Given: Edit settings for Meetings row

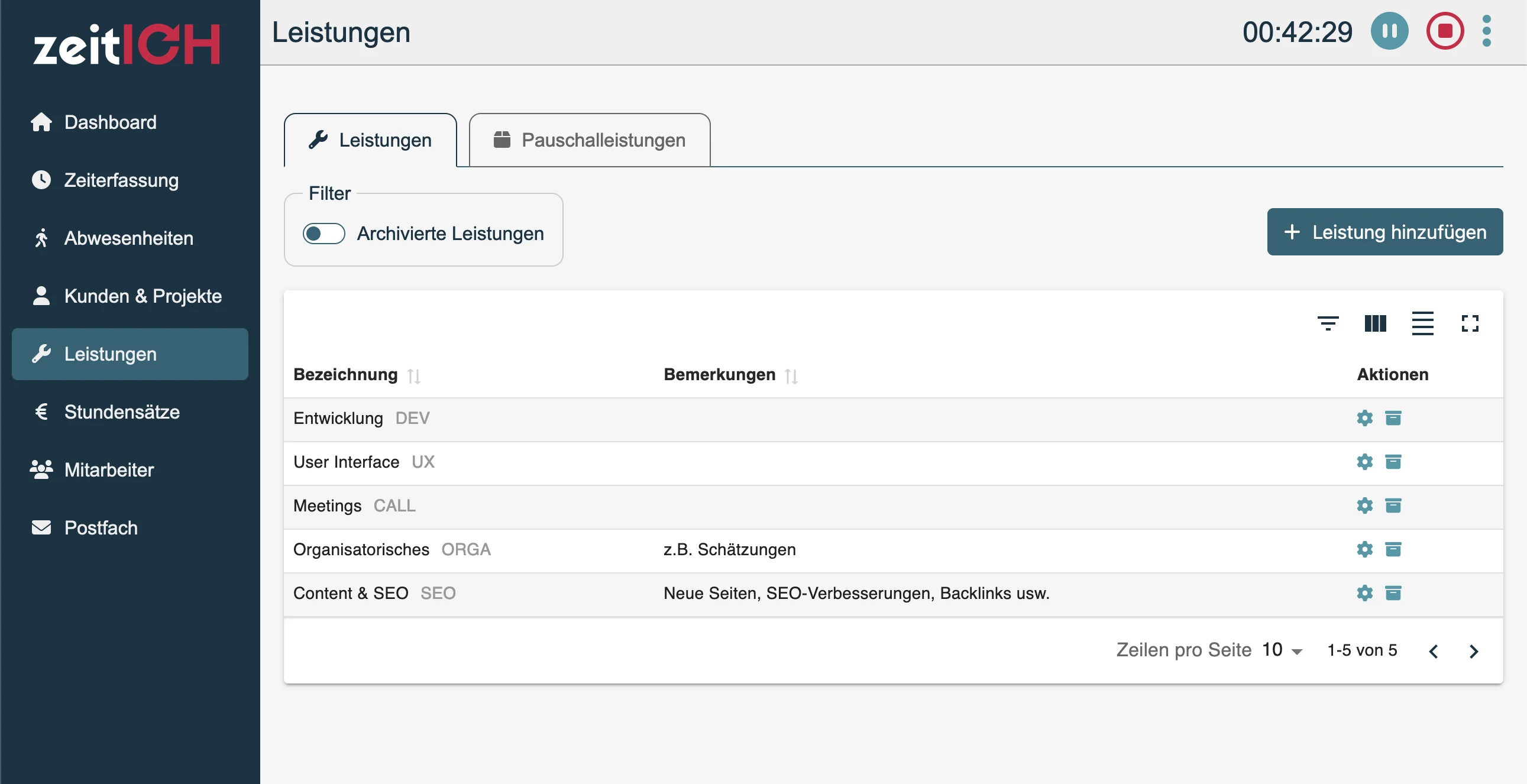Looking at the screenshot, I should [1364, 506].
